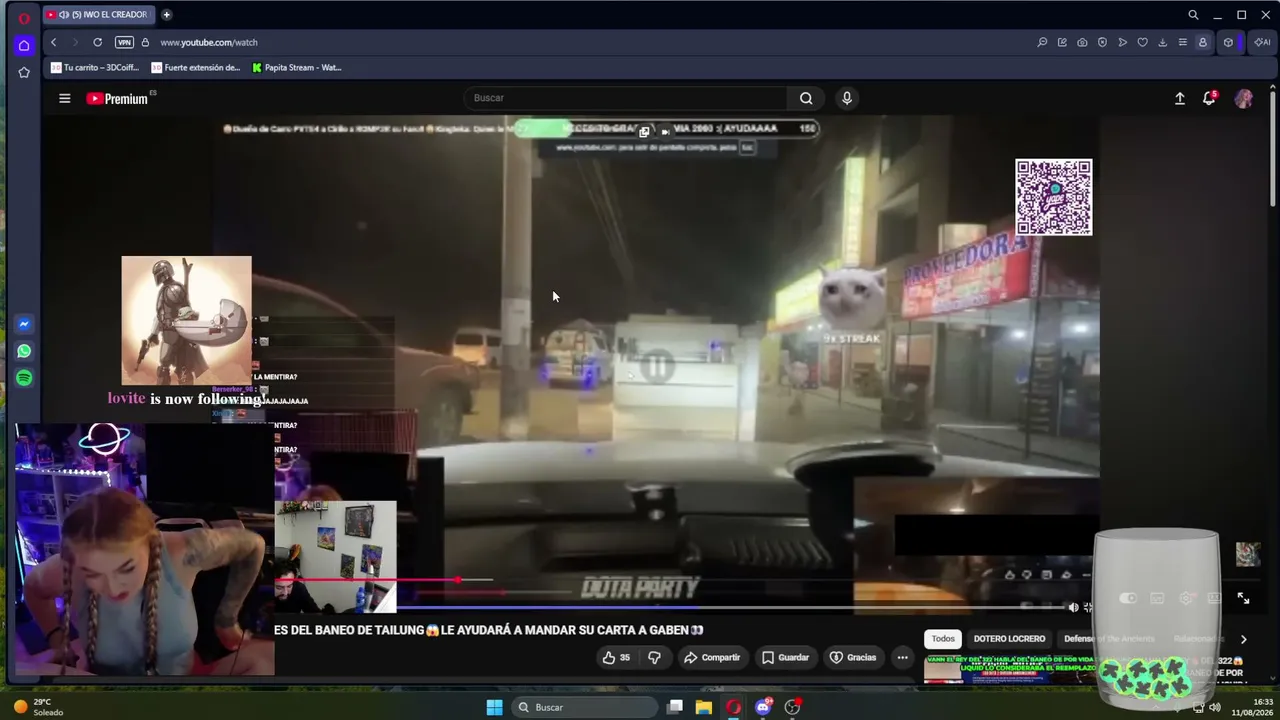Open the YouTube account avatar menu

click(1244, 98)
